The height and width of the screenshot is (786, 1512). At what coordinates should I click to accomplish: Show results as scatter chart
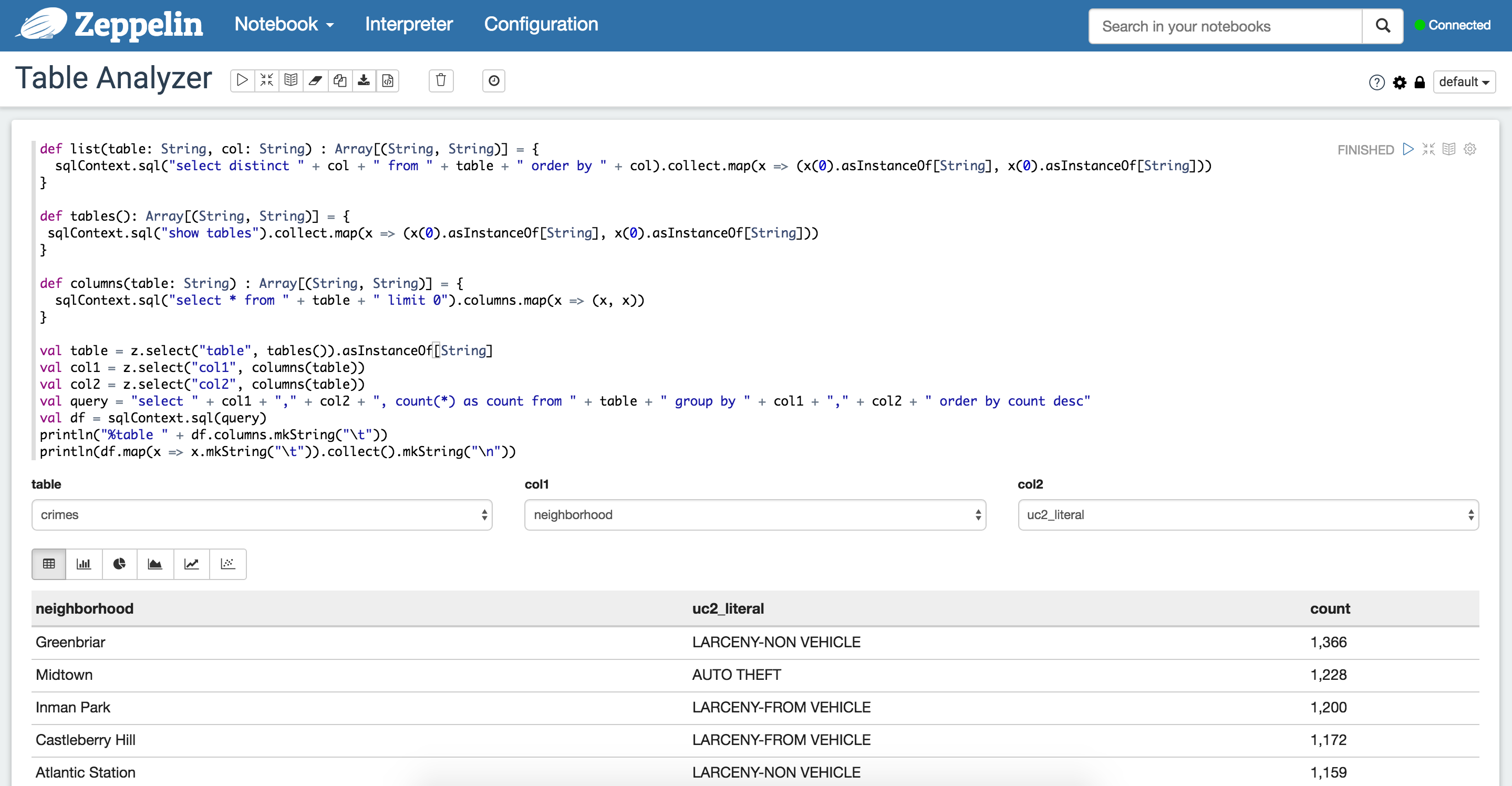tap(227, 564)
